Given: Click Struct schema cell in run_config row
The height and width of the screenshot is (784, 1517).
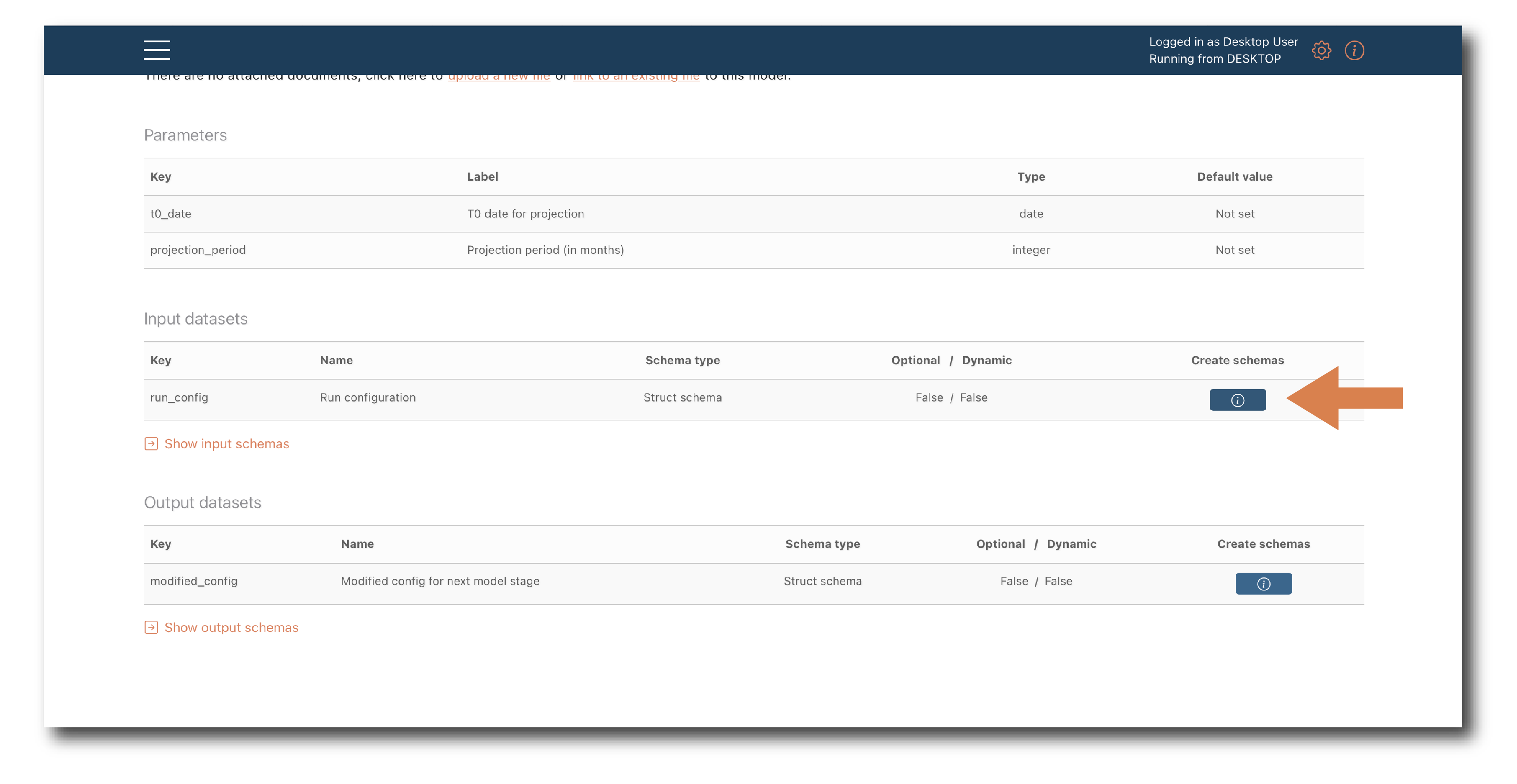Looking at the screenshot, I should (x=682, y=397).
